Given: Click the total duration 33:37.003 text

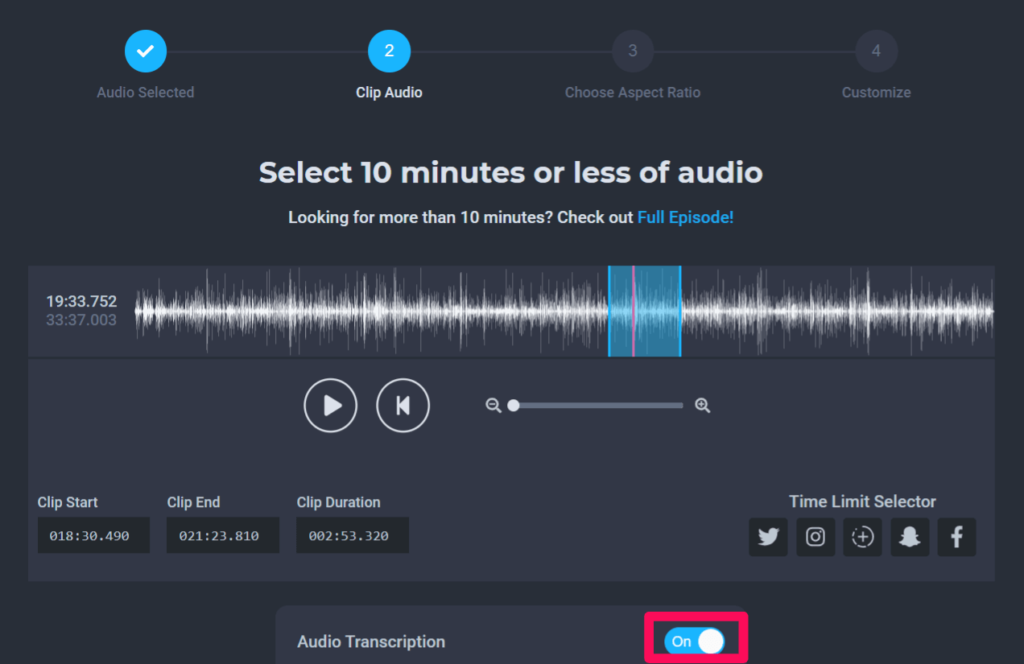Looking at the screenshot, I should pos(81,320).
